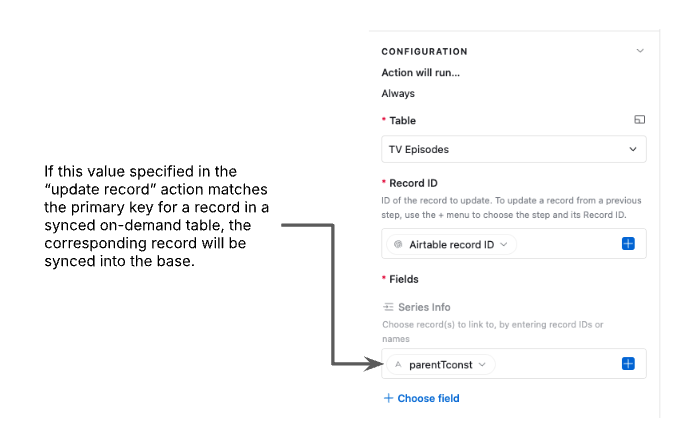Collapse the Configuration section chevron
679x425 pixels.
tap(640, 51)
